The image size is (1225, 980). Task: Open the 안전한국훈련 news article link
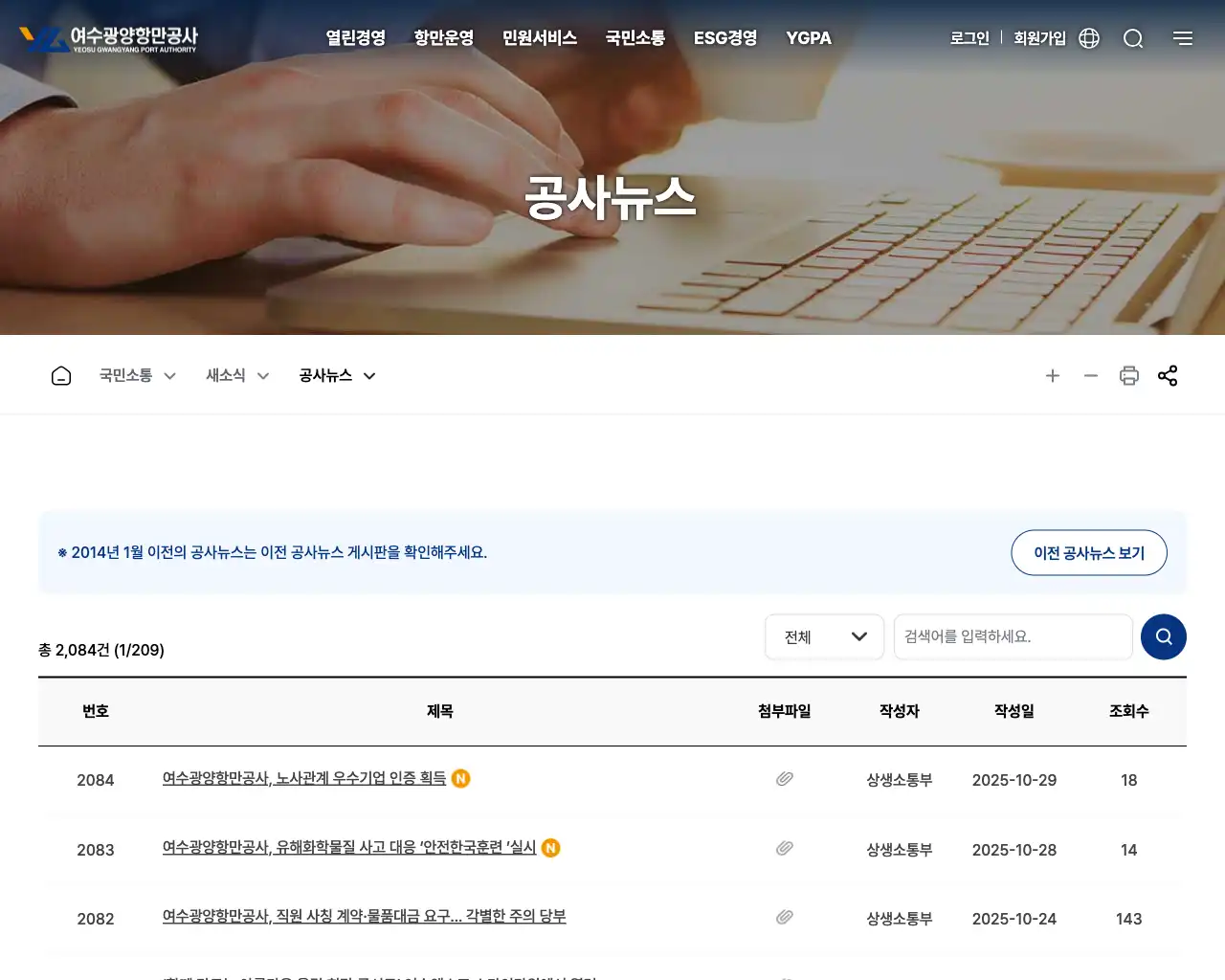pyautogui.click(x=349, y=847)
